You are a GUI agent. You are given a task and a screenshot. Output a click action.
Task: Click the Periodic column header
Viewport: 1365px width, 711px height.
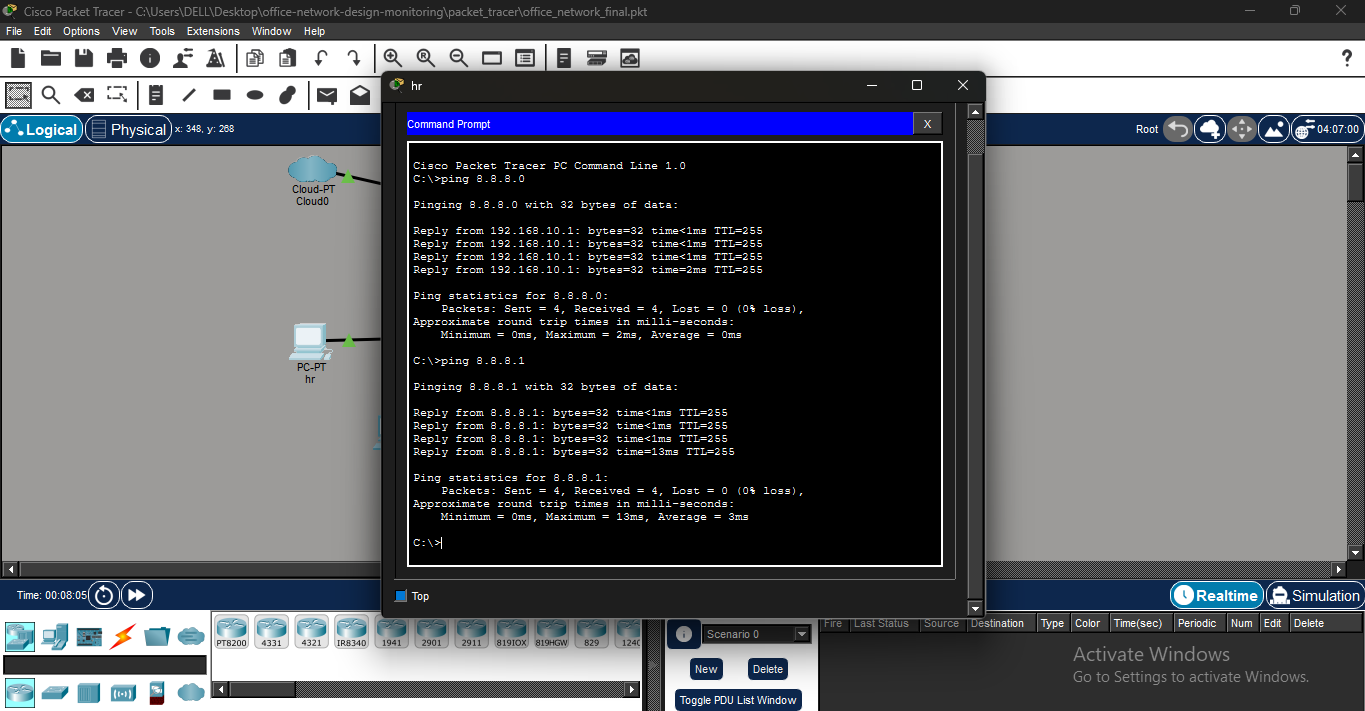[1197, 623]
